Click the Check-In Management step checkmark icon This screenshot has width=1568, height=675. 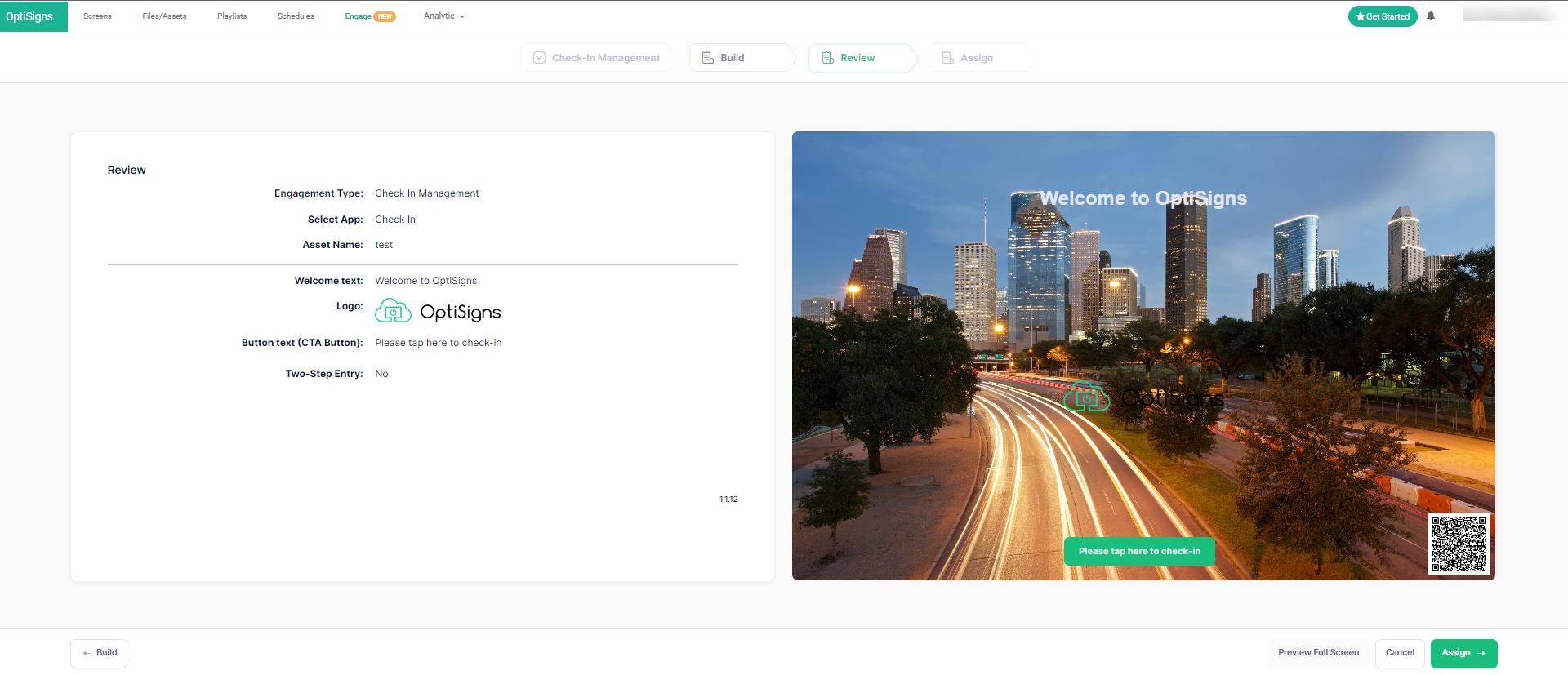tap(539, 58)
